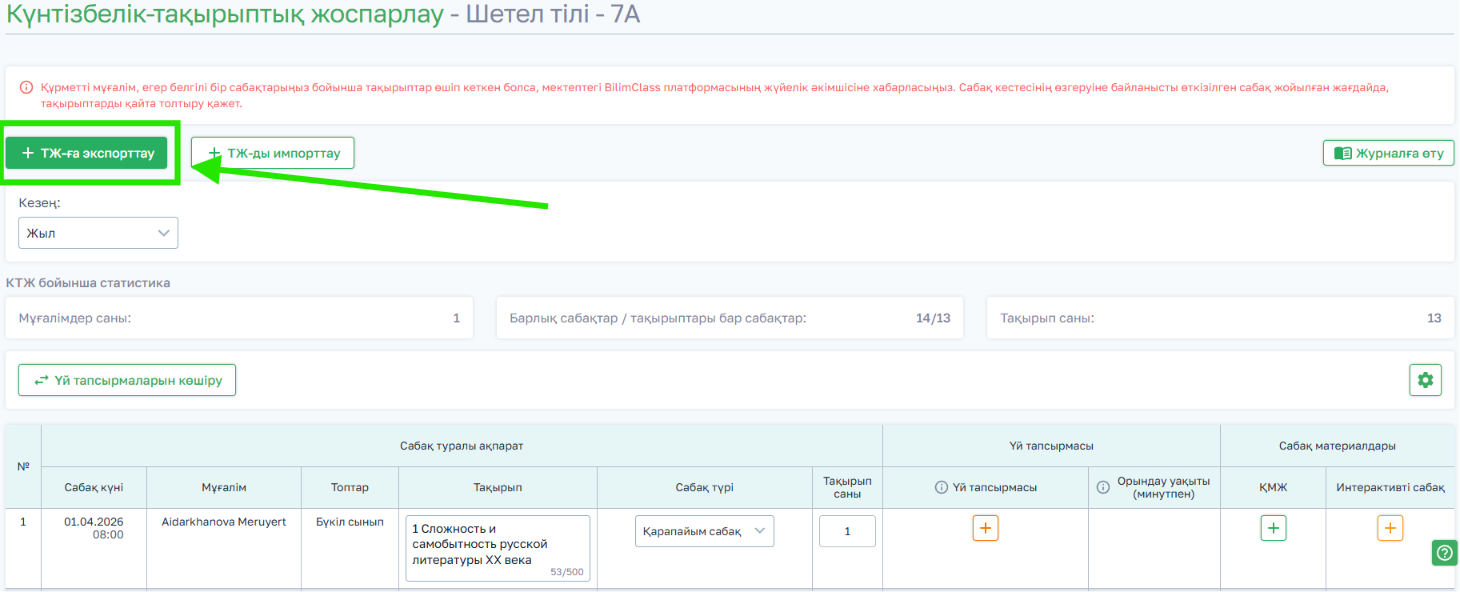Viewport: 1460px width, 592px height.
Task: Click the 14/13 lessons statistic value
Action: [x=933, y=318]
